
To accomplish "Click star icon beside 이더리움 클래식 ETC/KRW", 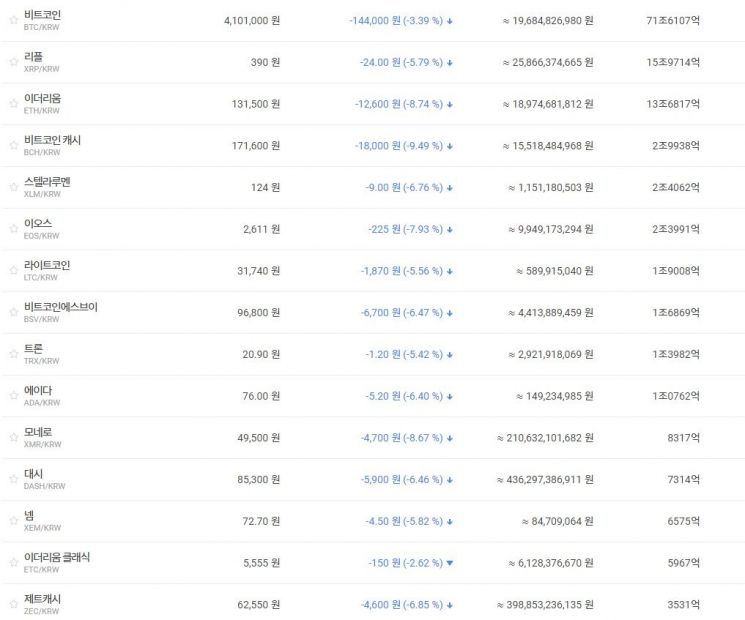I will 13,563.
